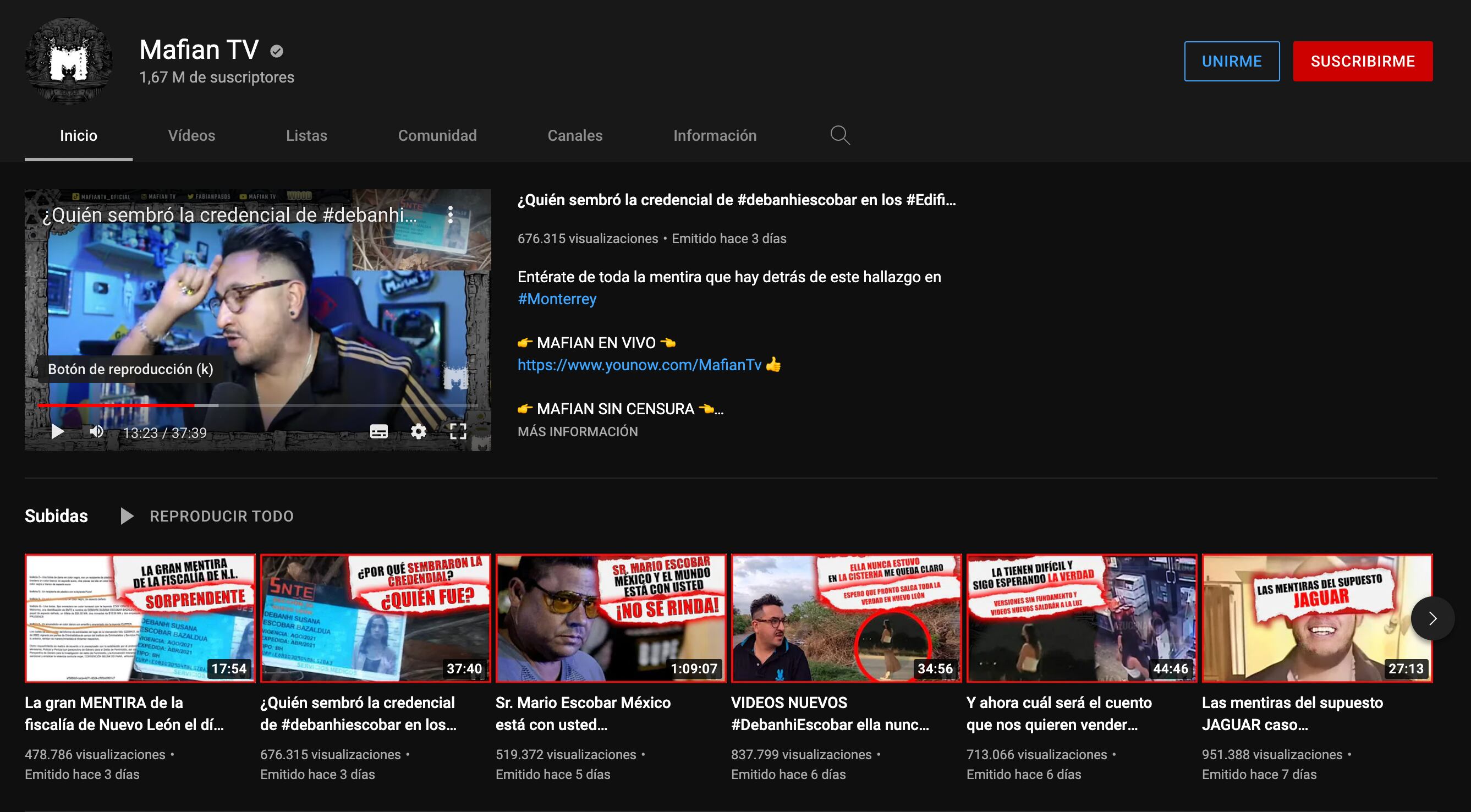
Task: Click the Reproducir todo play icon
Action: 127,516
